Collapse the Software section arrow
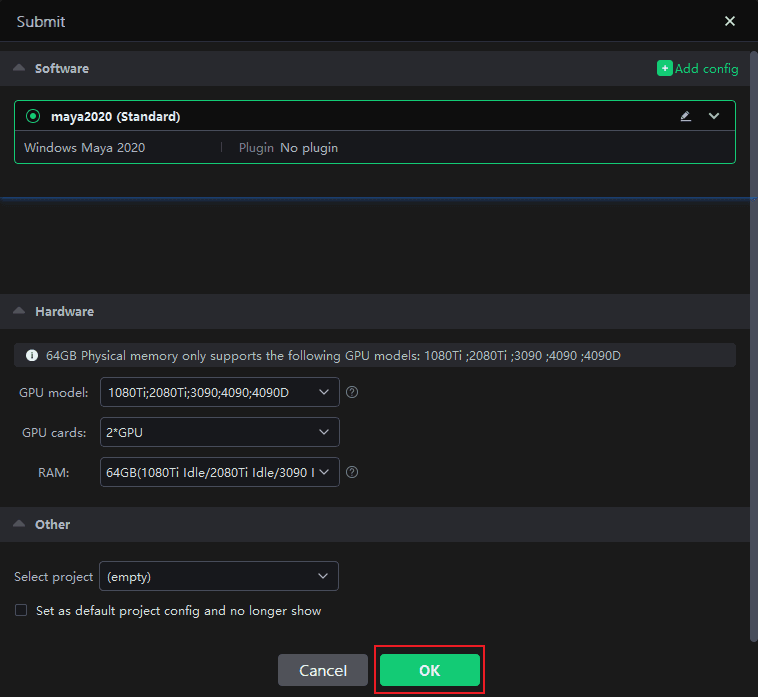Viewport: 758px width, 697px height. click(19, 68)
